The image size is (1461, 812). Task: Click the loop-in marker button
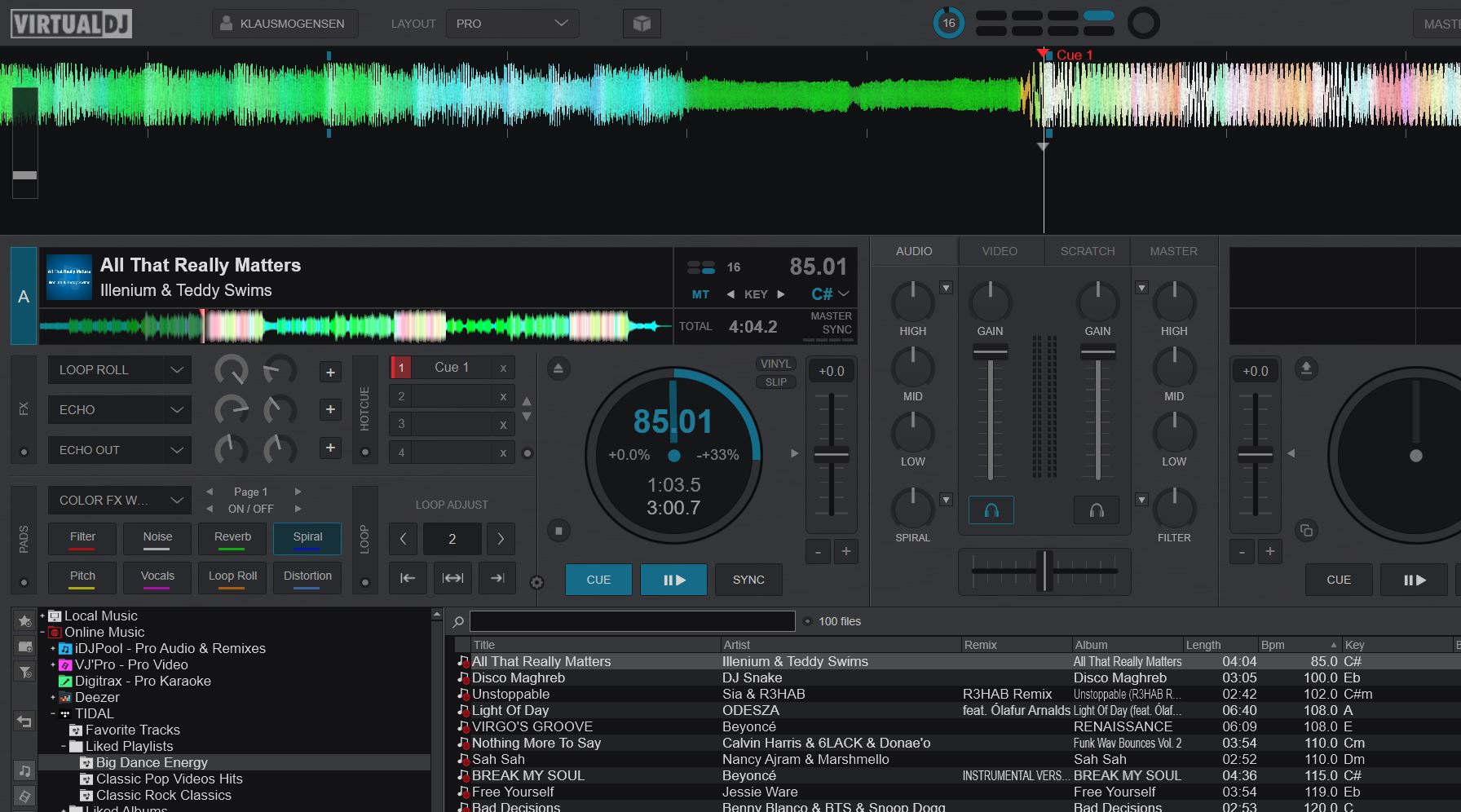(408, 578)
